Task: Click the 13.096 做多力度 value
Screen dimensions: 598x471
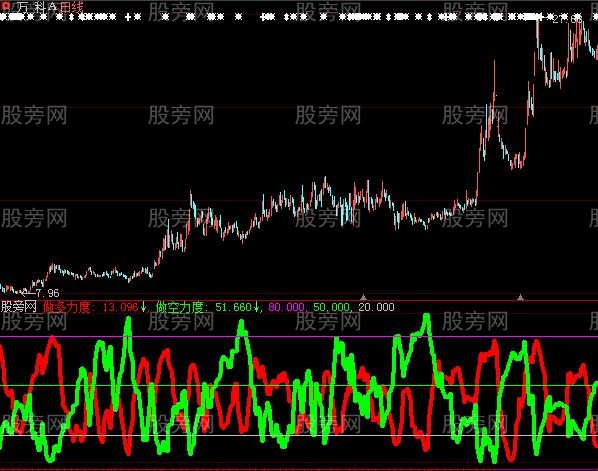Action: (121, 307)
